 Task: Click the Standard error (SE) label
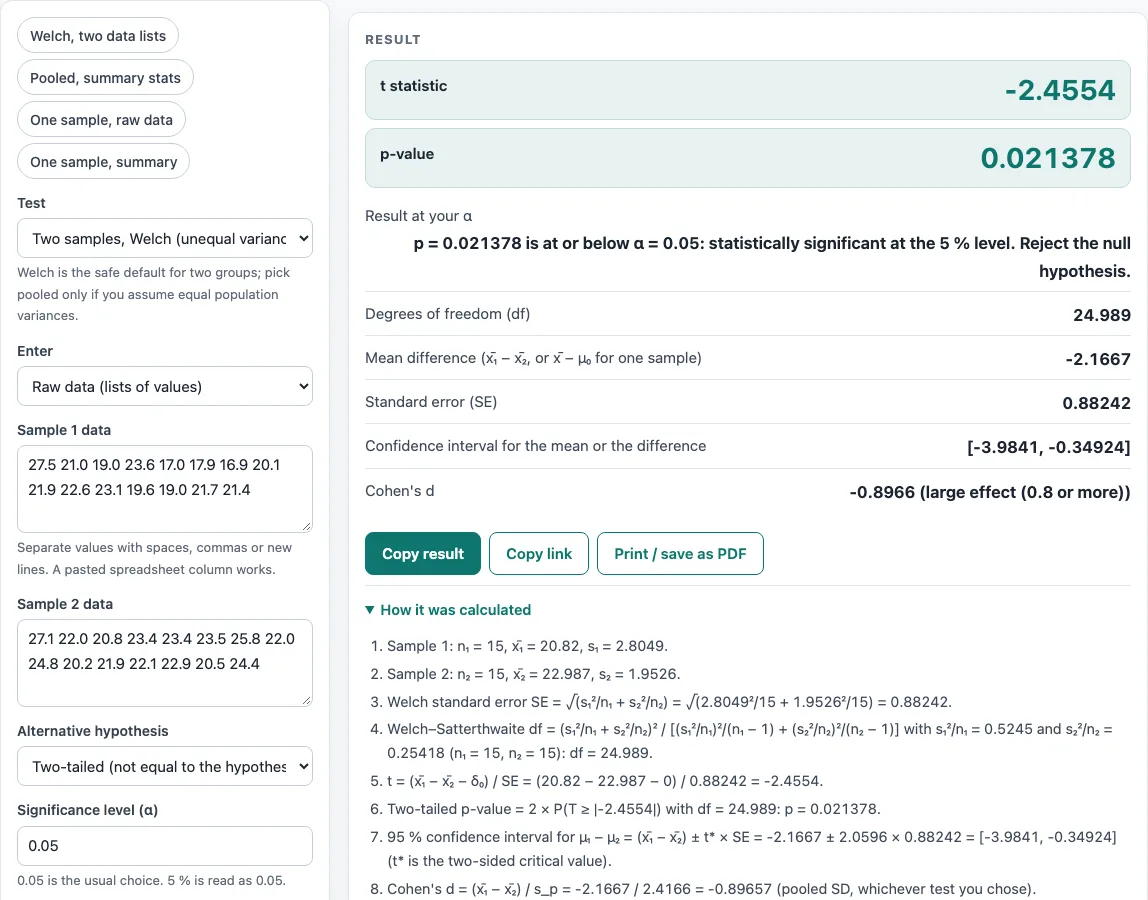point(431,402)
